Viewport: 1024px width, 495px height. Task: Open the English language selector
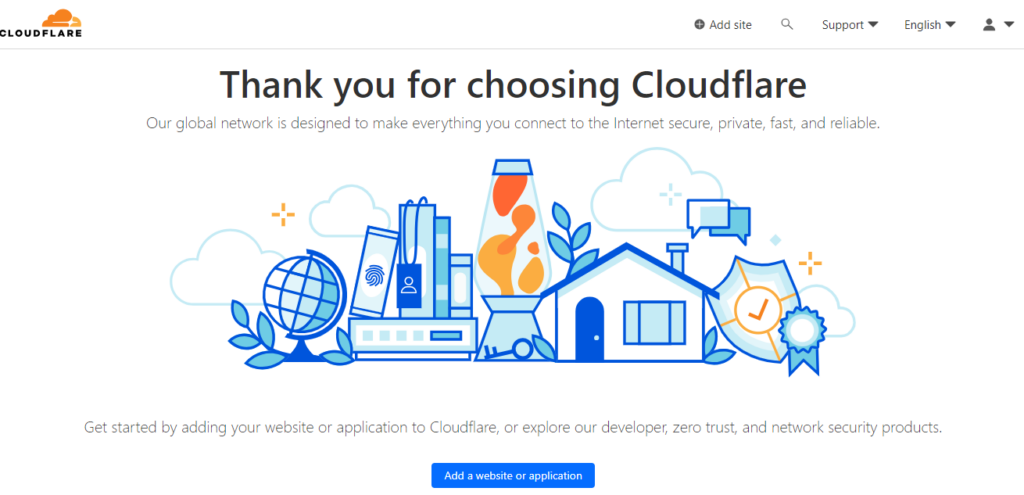coord(929,25)
